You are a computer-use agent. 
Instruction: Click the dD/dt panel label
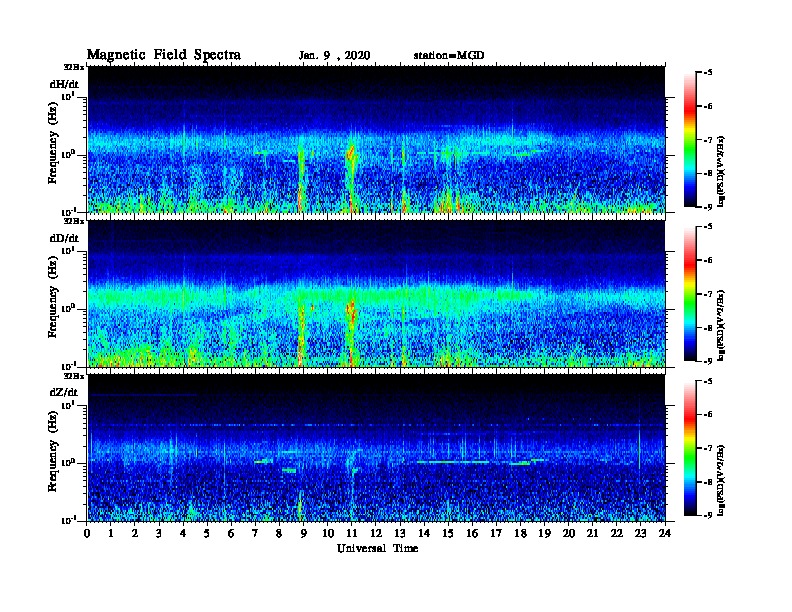(64, 238)
